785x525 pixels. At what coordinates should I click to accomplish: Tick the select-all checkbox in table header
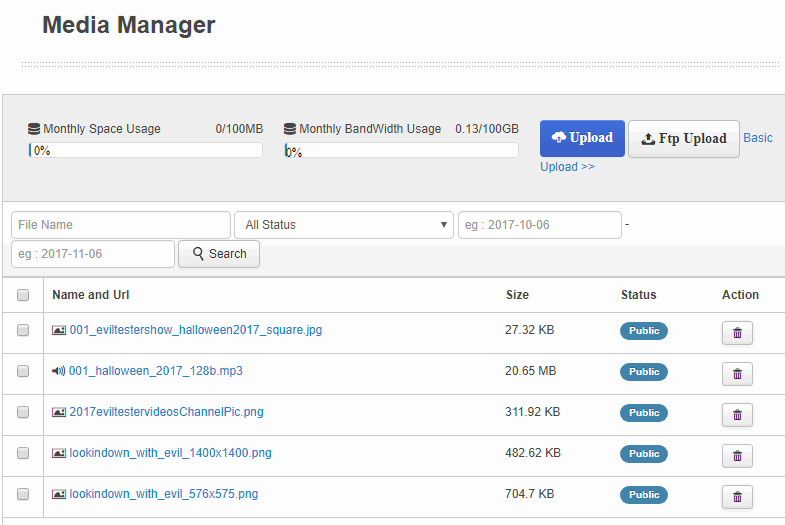pyautogui.click(x=23, y=295)
